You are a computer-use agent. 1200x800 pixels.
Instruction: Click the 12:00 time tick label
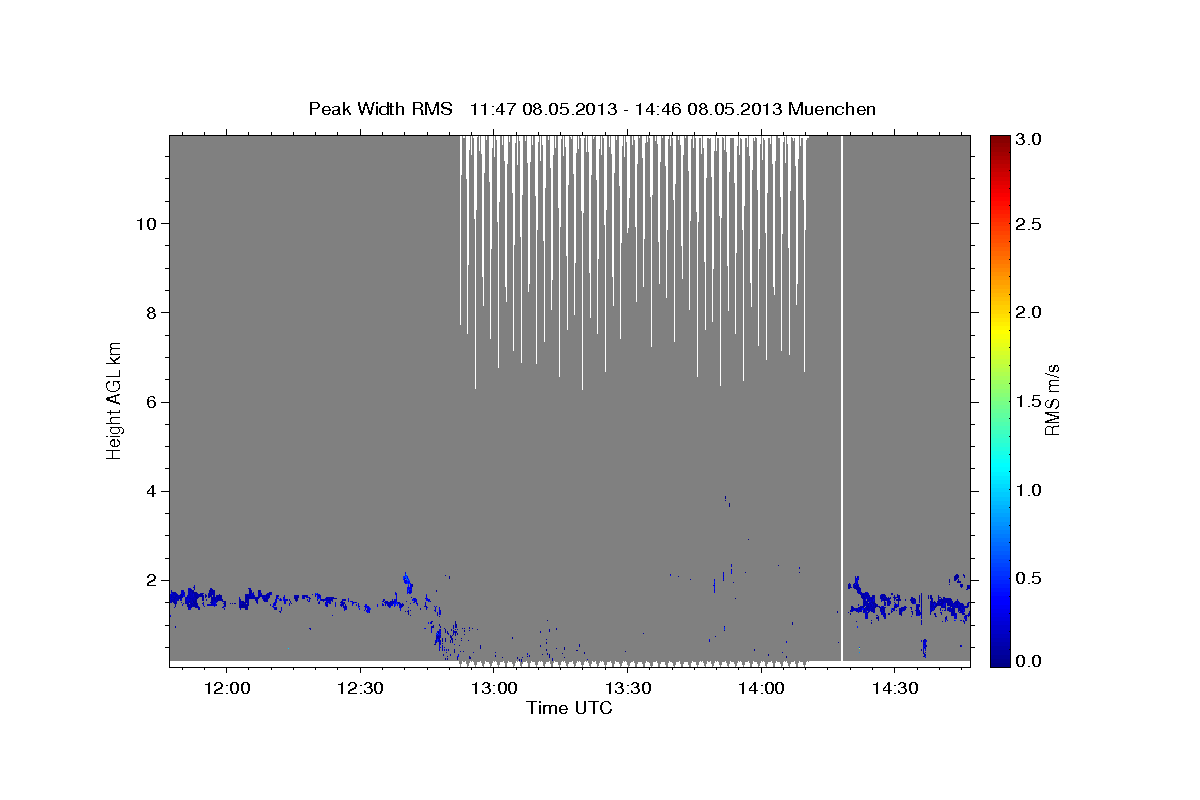pos(226,689)
